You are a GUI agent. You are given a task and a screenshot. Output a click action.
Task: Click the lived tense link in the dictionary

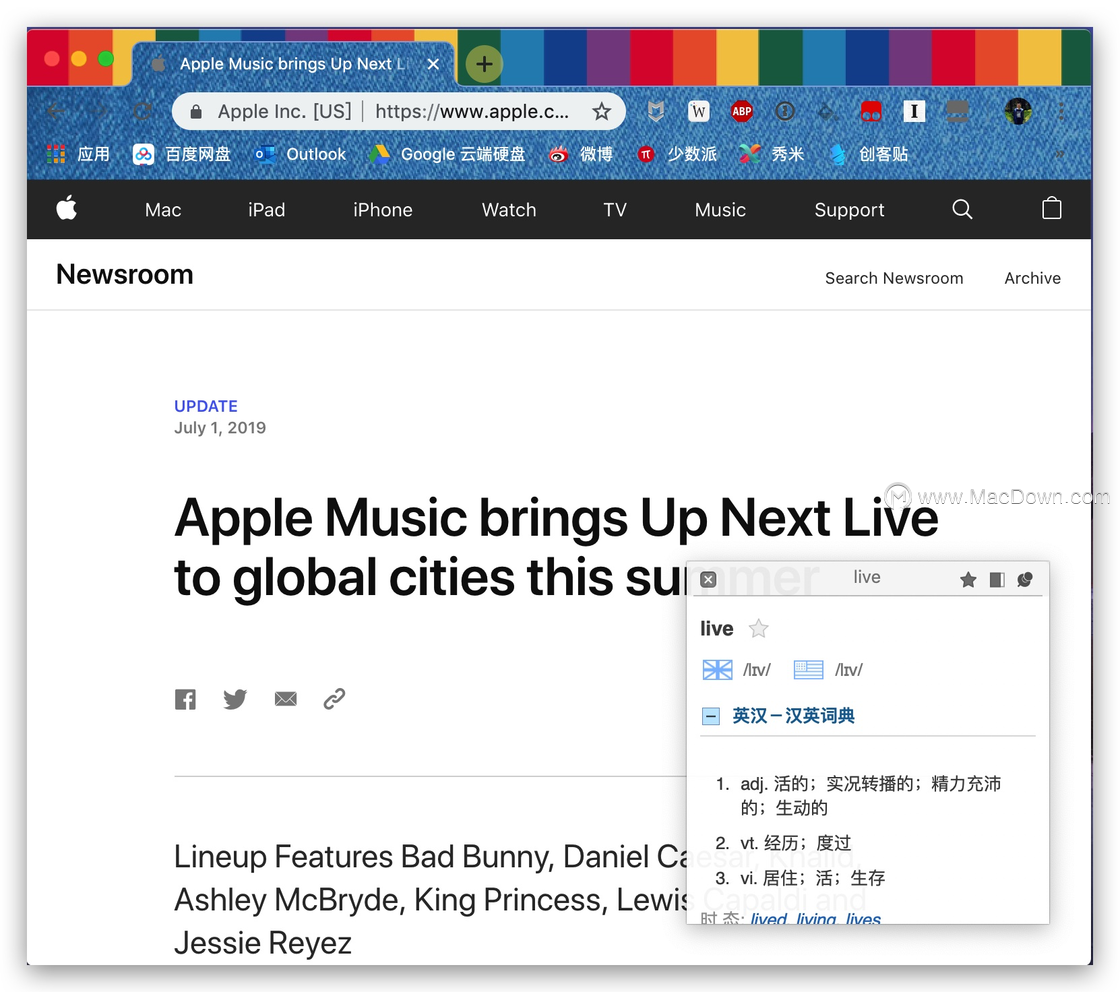pos(769,918)
